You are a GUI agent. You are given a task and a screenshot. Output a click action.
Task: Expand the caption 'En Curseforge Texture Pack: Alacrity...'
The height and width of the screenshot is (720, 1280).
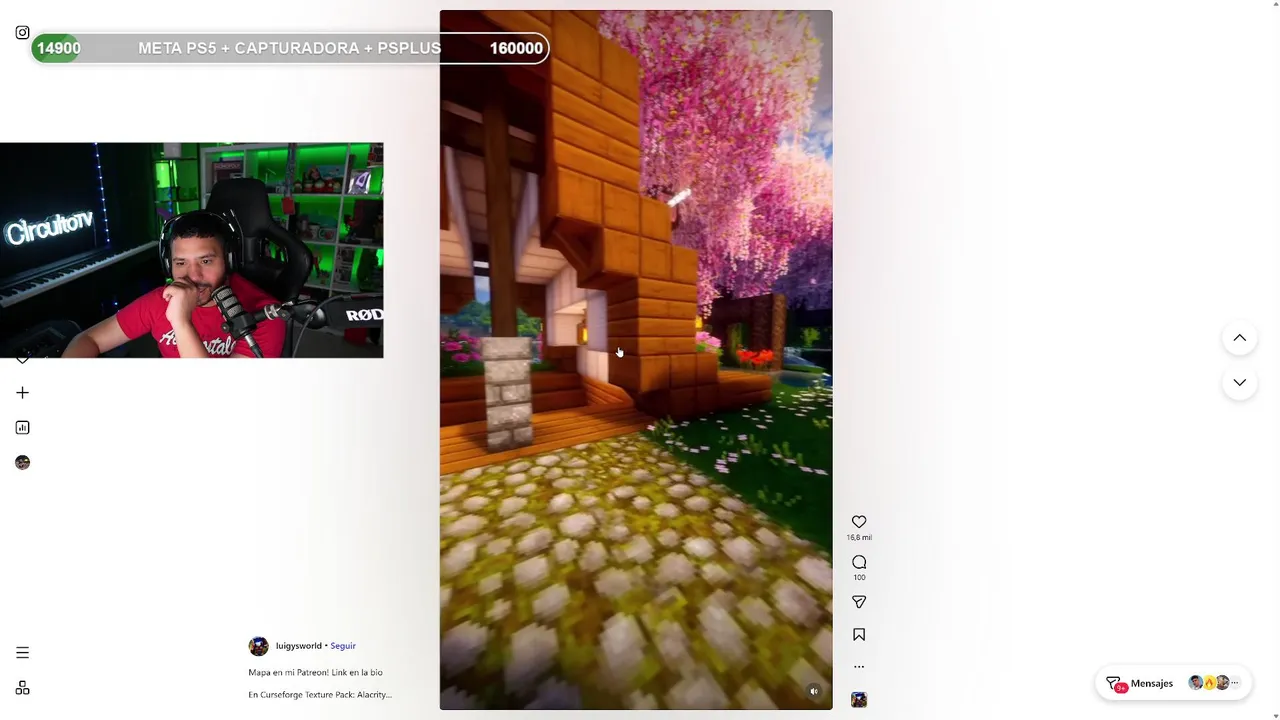(x=320, y=694)
